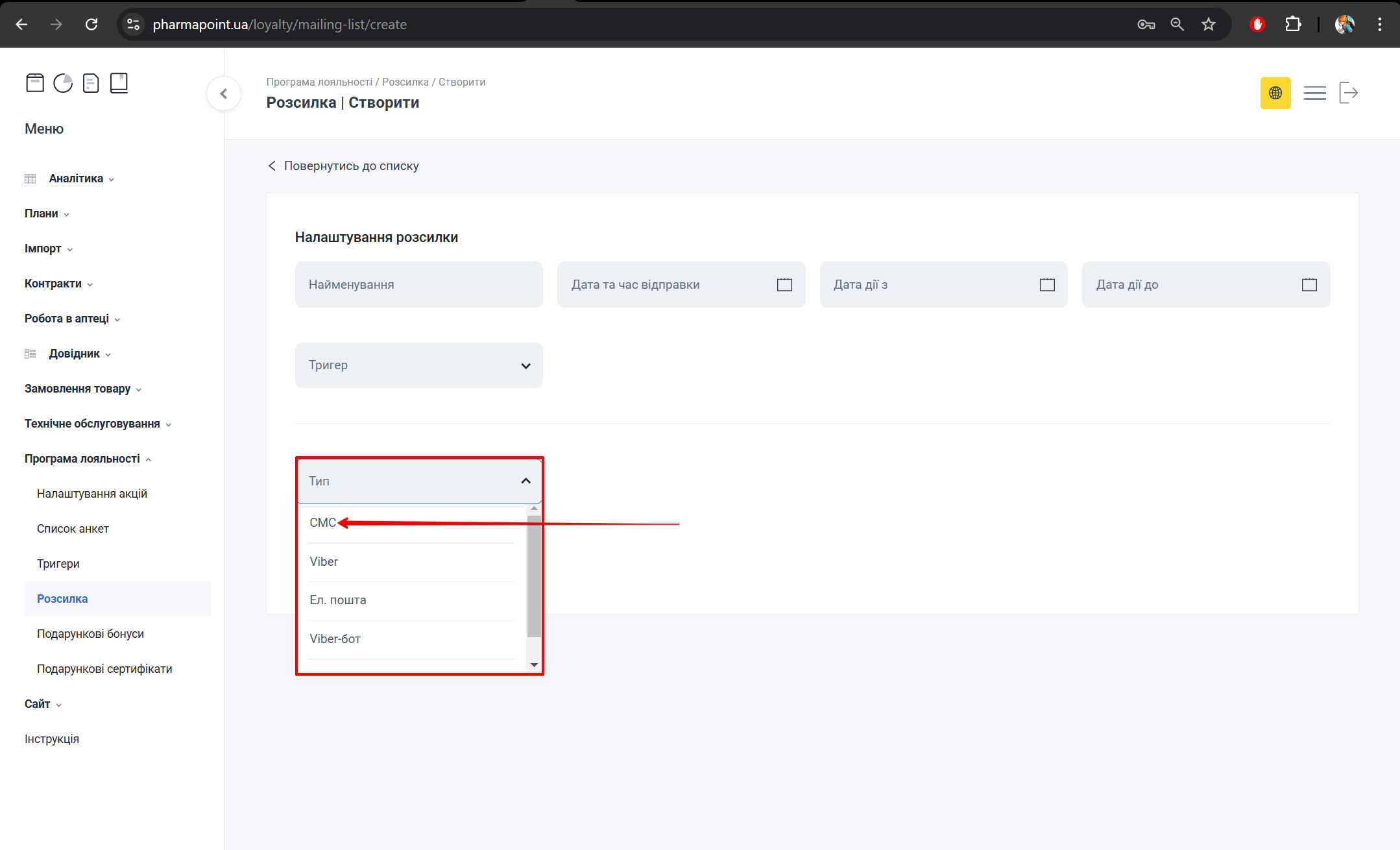
Task: Open the pie chart analytics icon
Action: click(63, 83)
